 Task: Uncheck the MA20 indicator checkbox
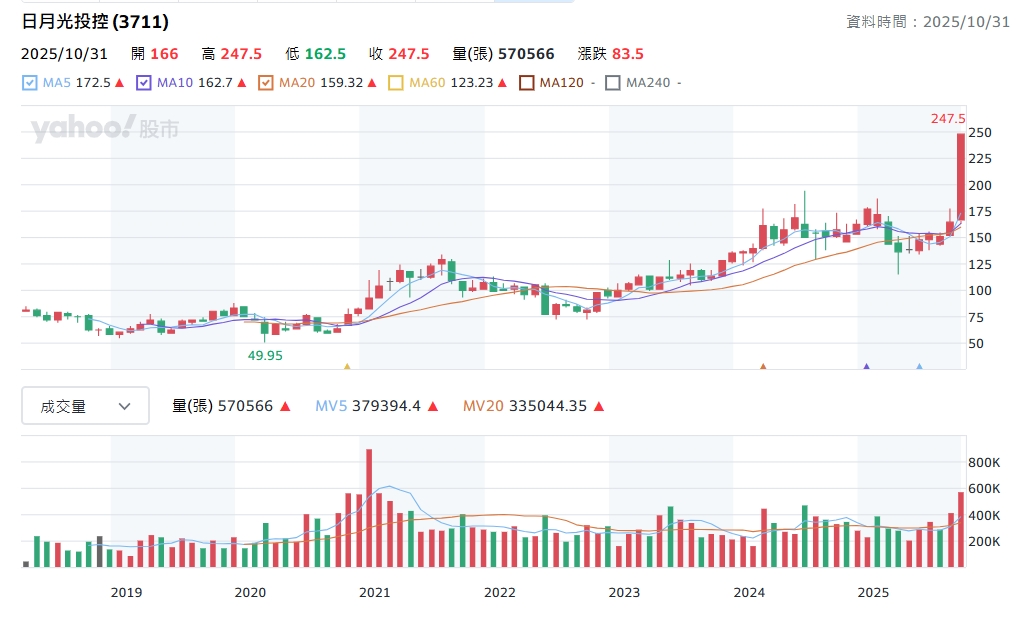(x=265, y=83)
